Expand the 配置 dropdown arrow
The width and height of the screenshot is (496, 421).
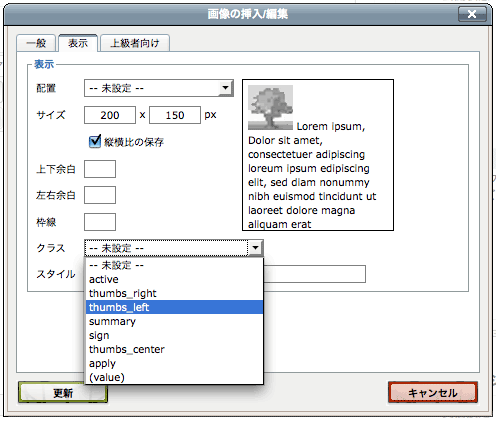click(226, 88)
